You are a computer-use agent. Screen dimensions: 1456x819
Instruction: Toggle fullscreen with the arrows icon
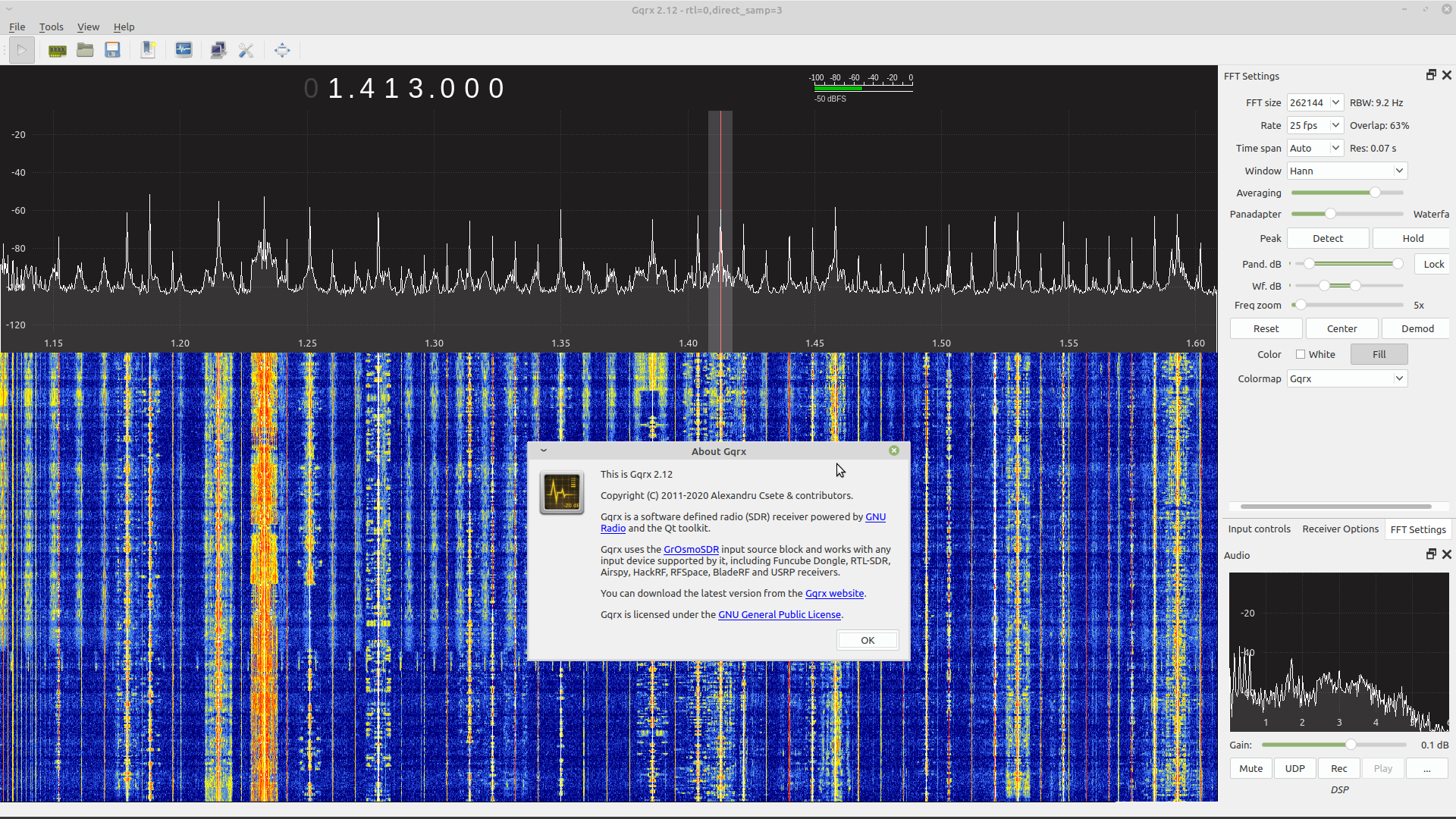coord(282,51)
